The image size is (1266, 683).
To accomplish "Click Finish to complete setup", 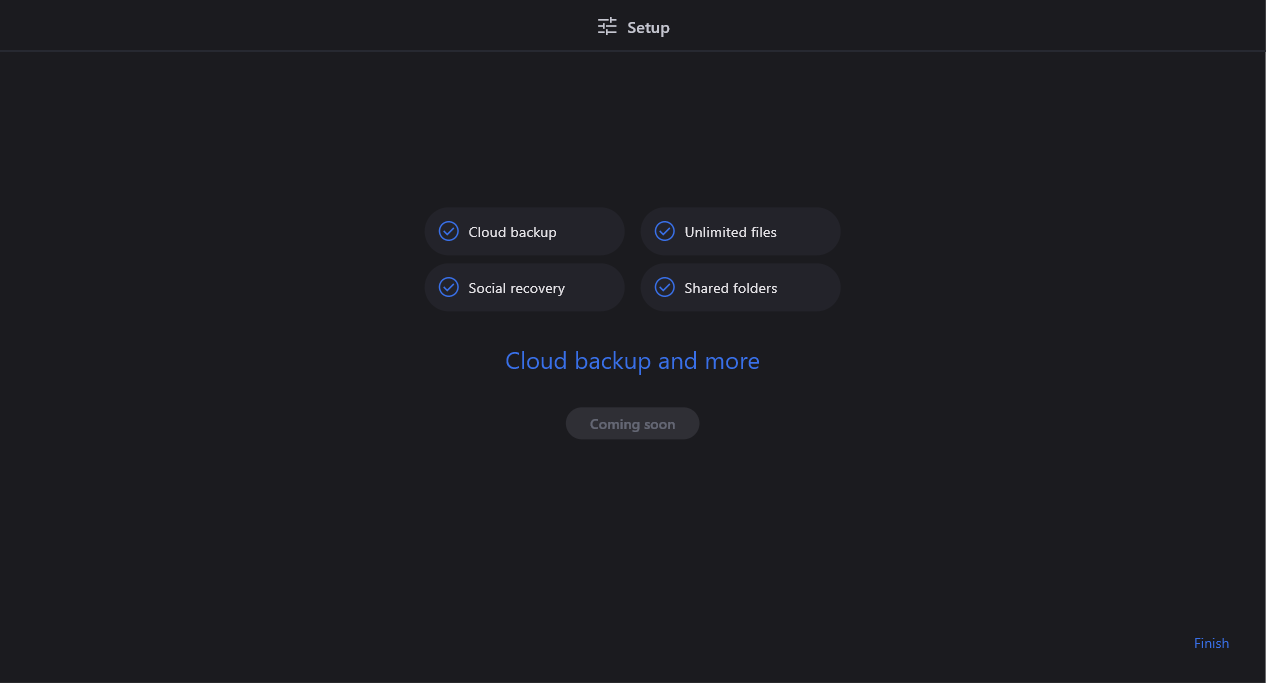I will click(1211, 643).
